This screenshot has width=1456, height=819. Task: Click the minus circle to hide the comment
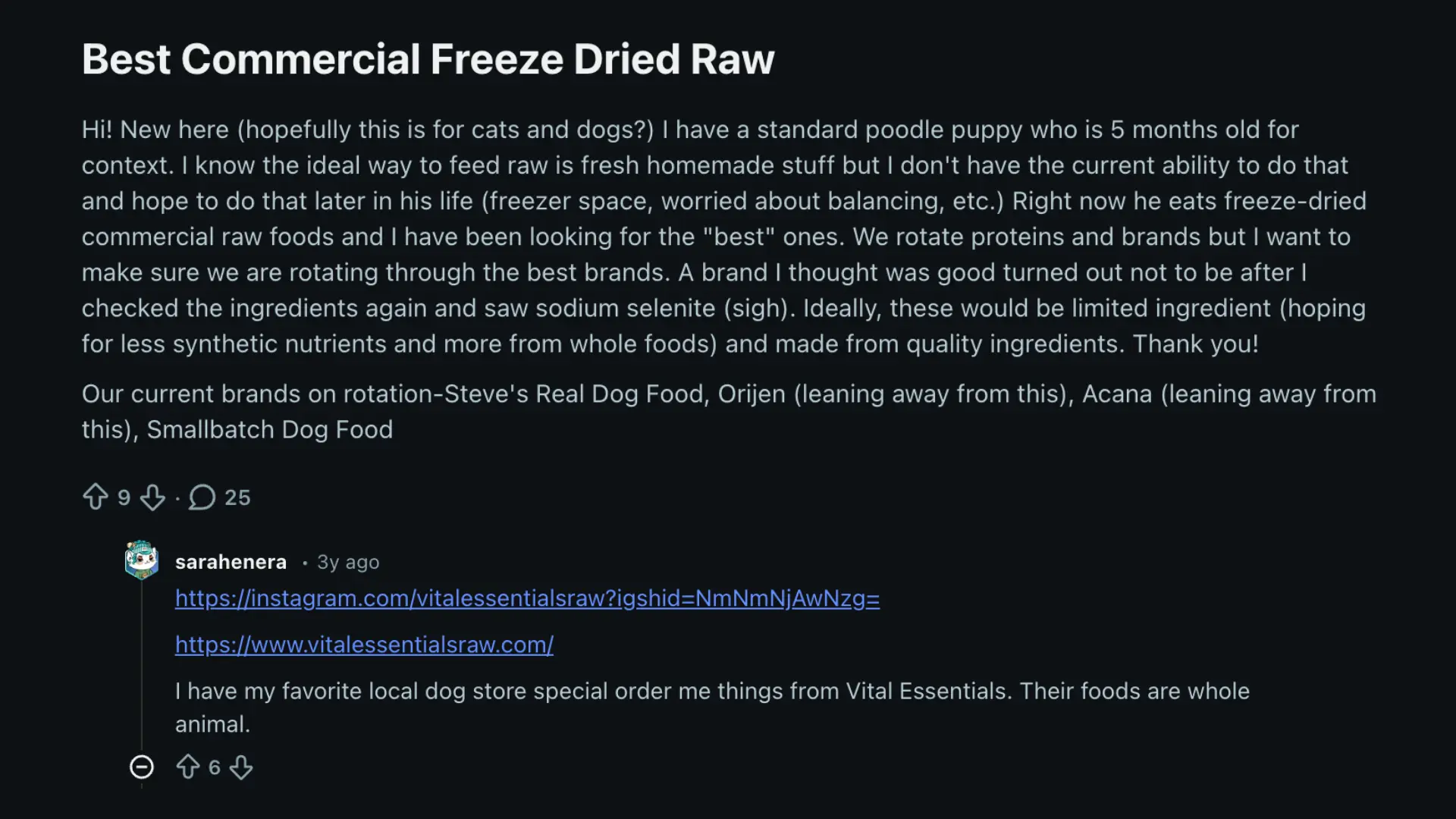click(x=142, y=767)
